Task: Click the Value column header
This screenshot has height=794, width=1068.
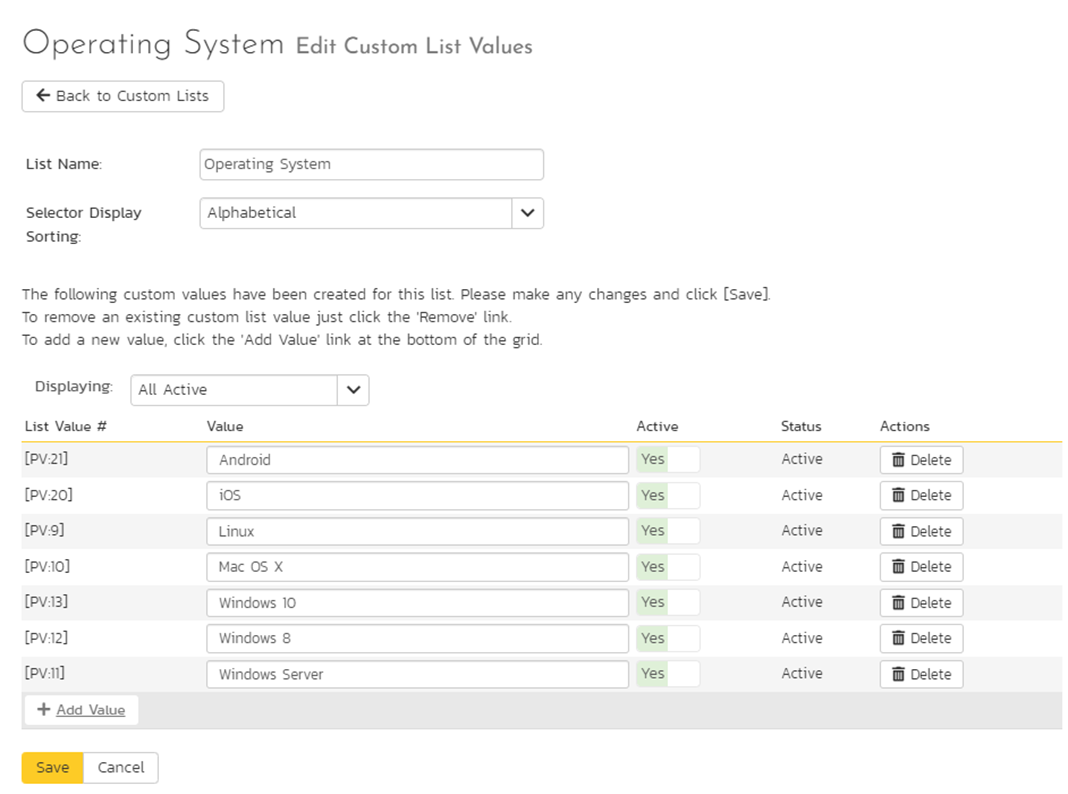Action: coord(225,426)
